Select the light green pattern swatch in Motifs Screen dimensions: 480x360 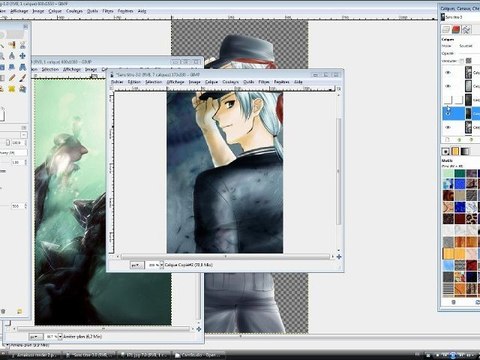pos(449,173)
